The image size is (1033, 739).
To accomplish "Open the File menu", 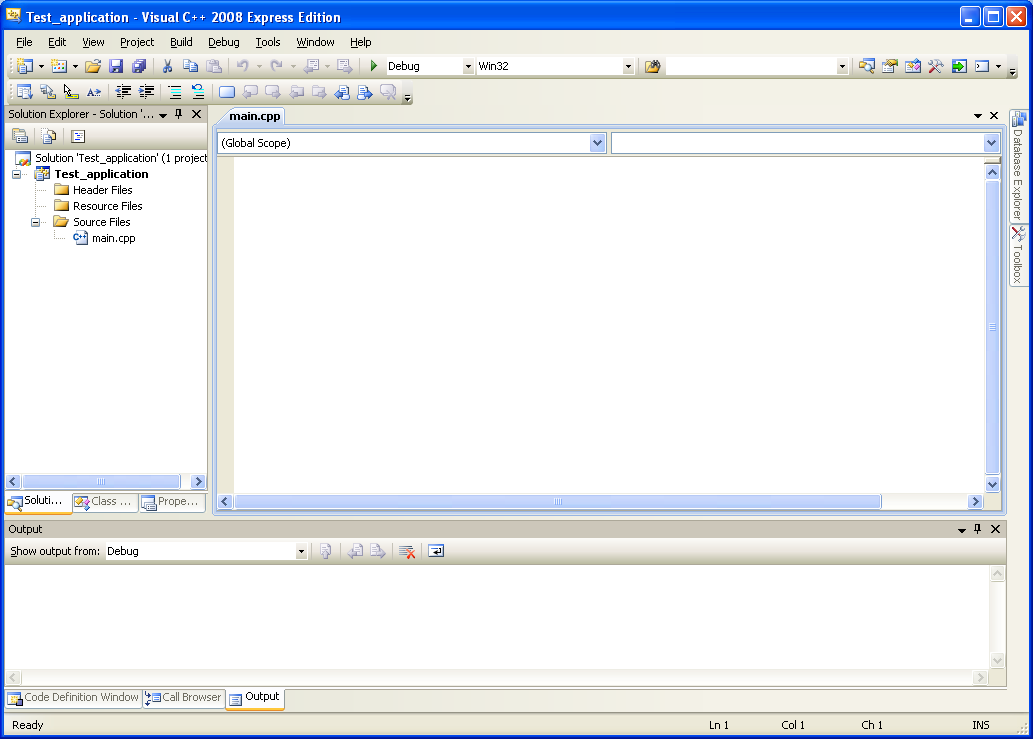I will point(24,42).
